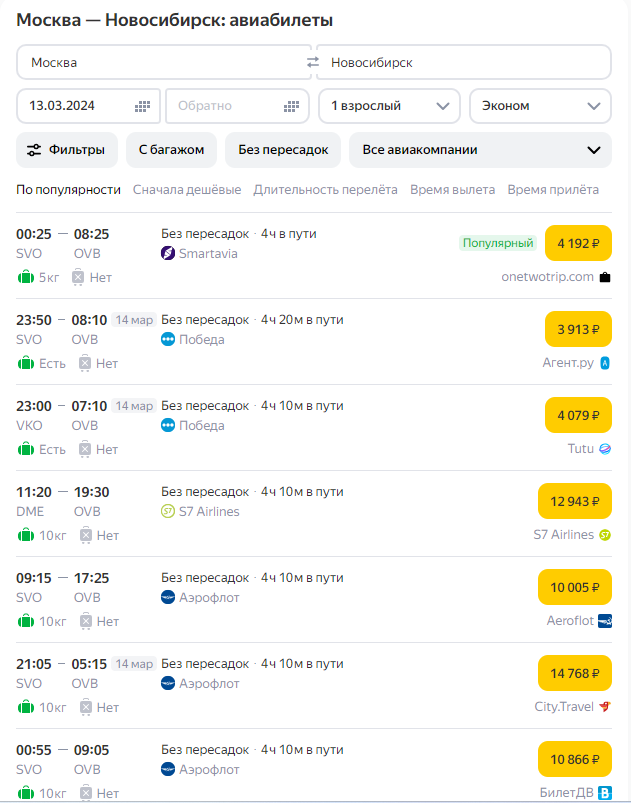Click the onetwotrip.com seller icon
Image resolution: width=631 pixels, height=803 pixels.
click(x=604, y=277)
